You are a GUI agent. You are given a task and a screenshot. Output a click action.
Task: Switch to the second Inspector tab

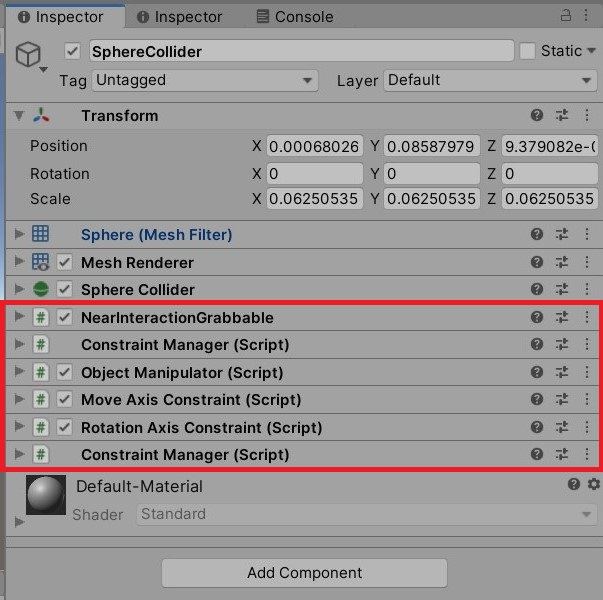[180, 17]
